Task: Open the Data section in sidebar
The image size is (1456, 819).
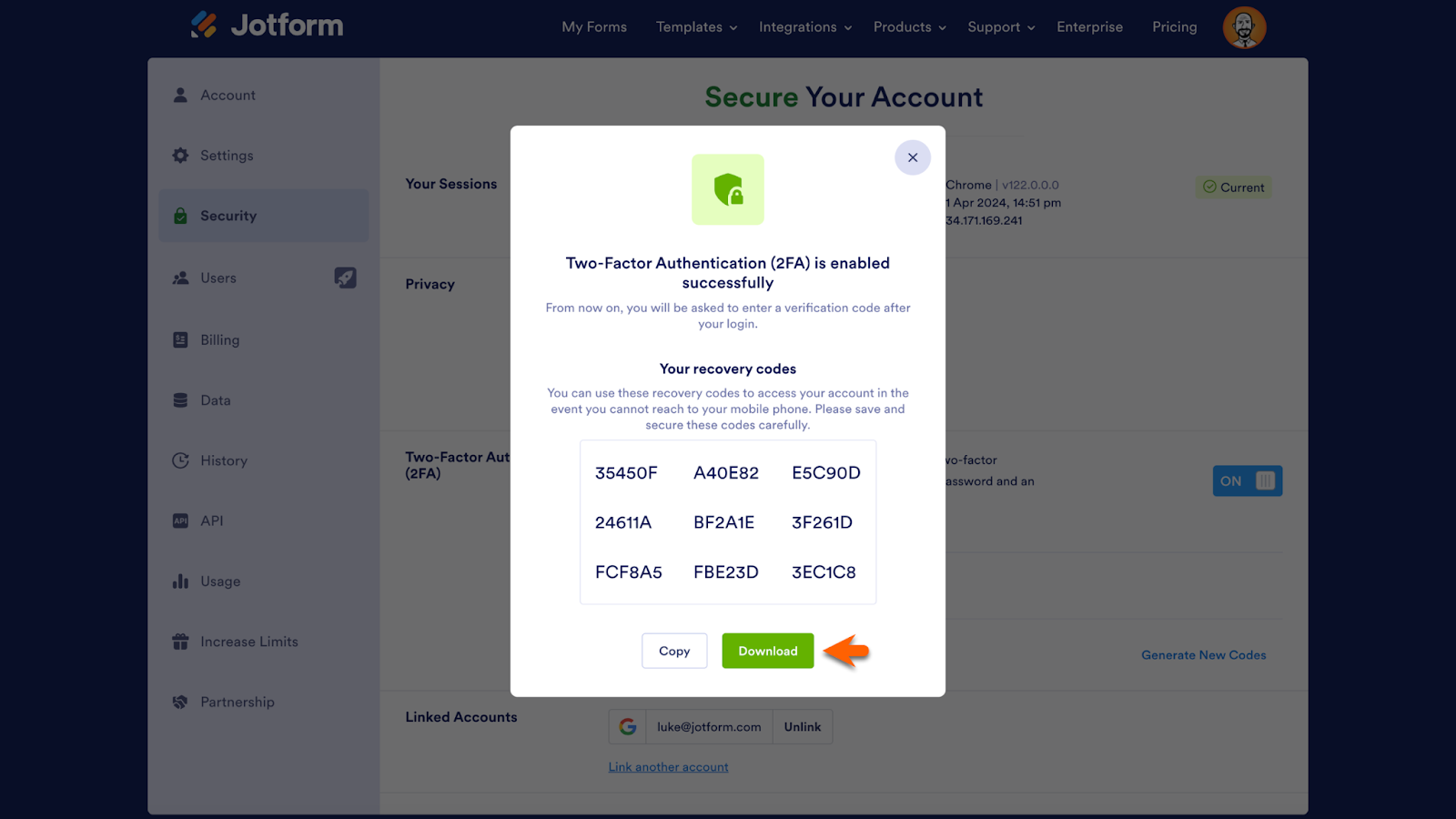Action: [215, 400]
